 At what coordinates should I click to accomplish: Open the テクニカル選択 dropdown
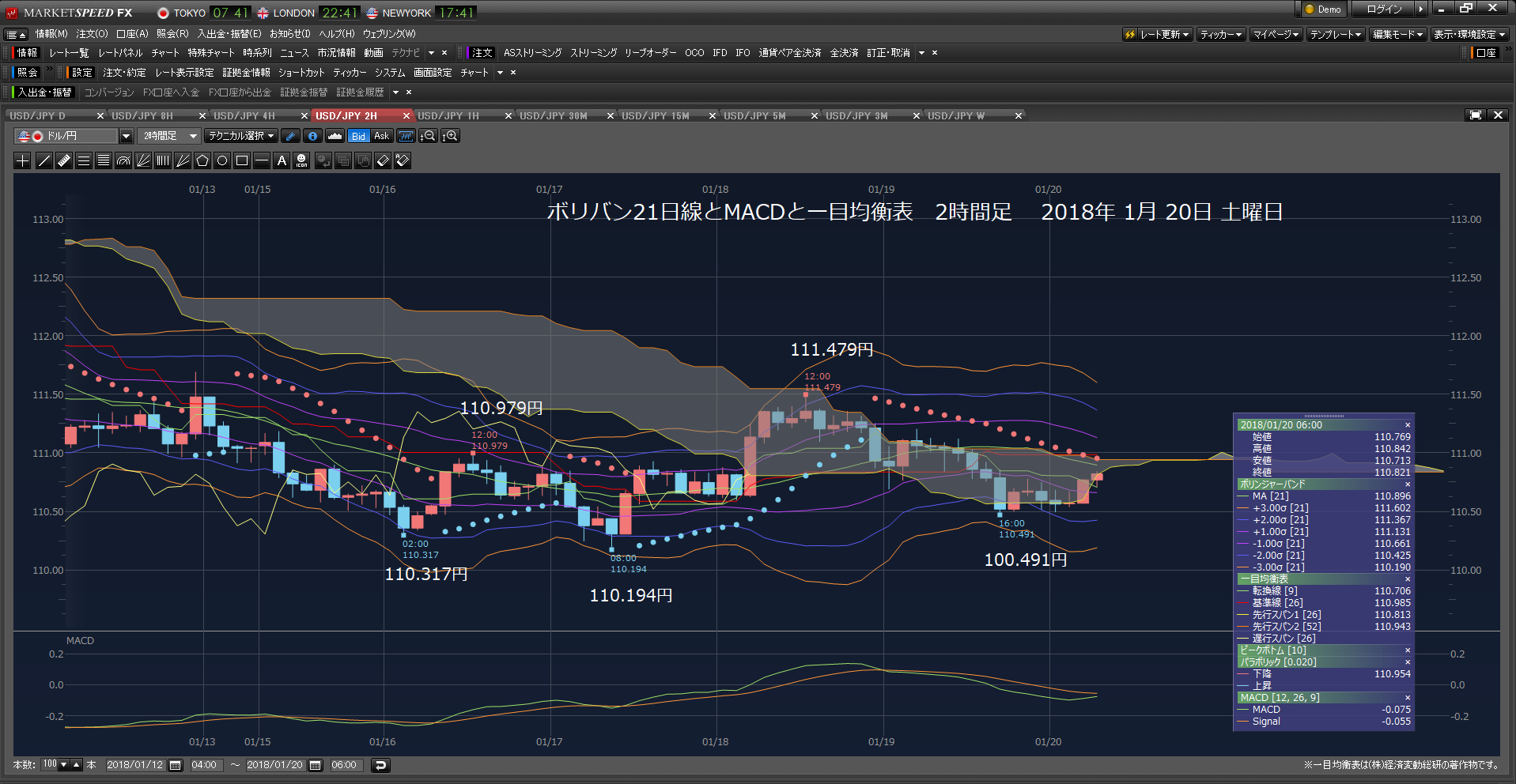pyautogui.click(x=240, y=136)
